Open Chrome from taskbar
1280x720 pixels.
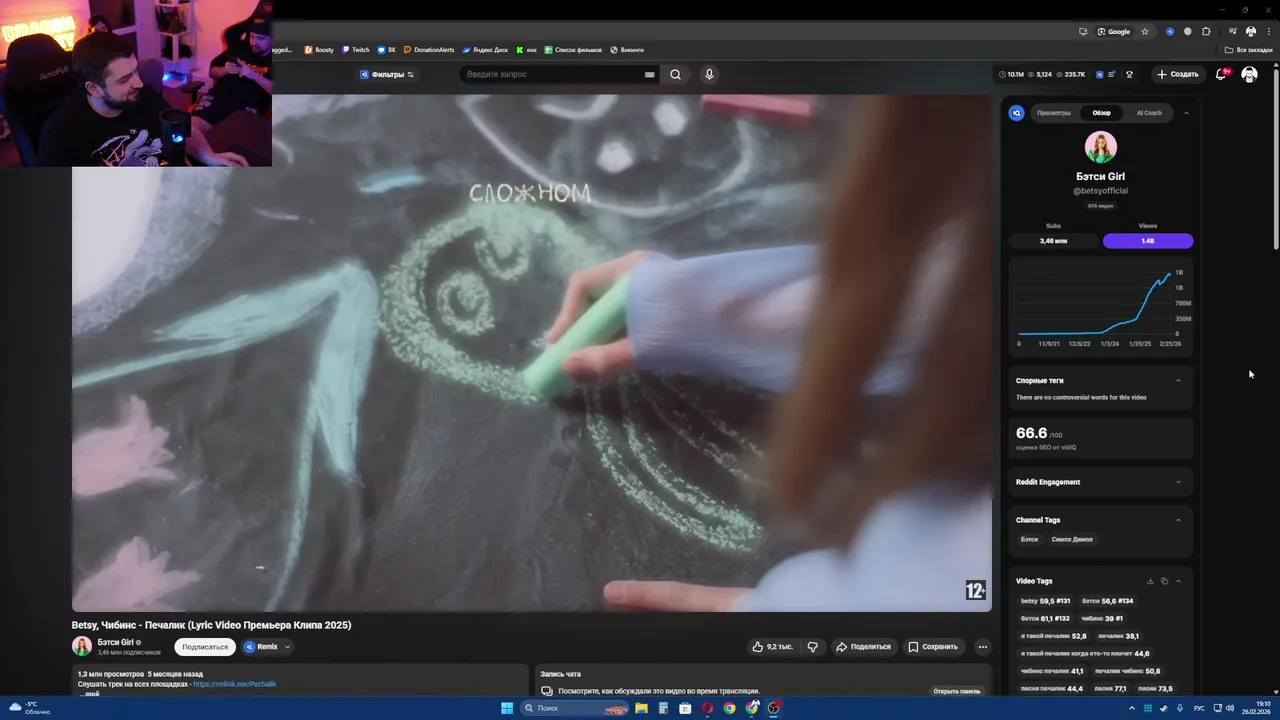(x=729, y=708)
